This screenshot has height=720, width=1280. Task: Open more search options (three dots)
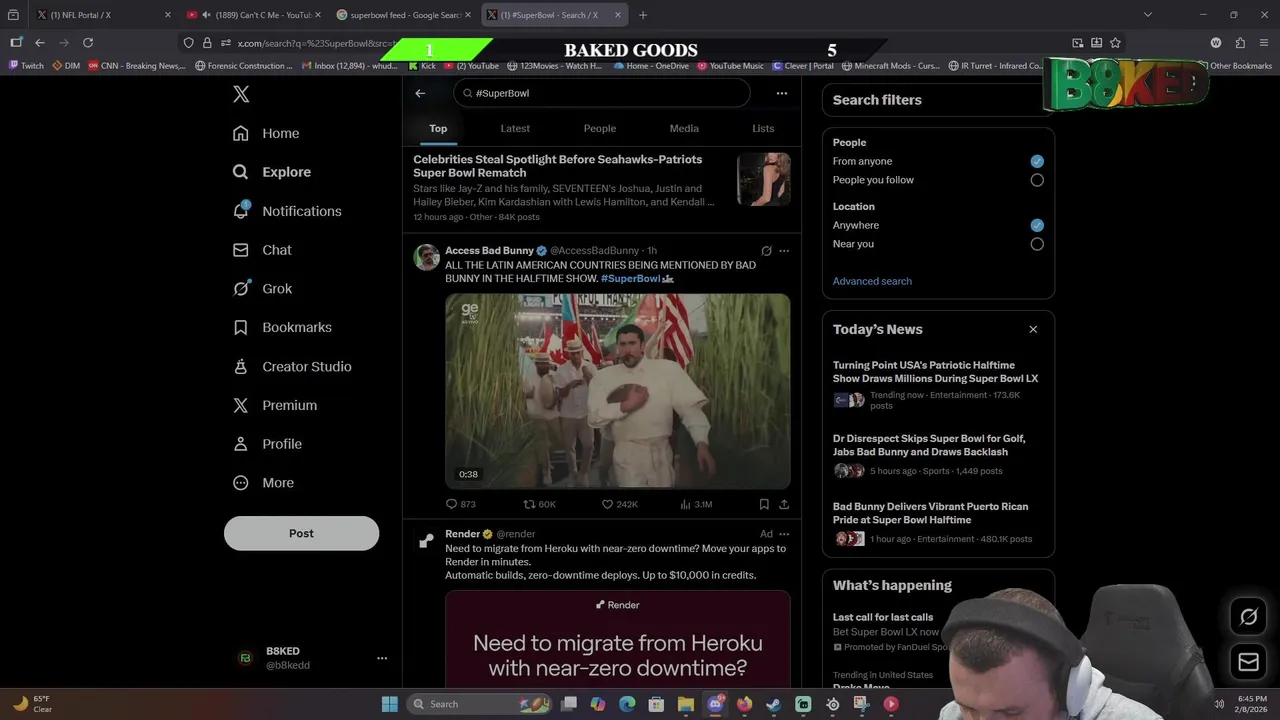pyautogui.click(x=782, y=93)
